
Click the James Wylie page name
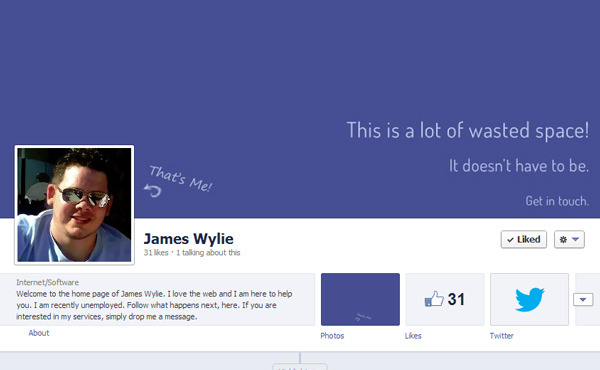tap(188, 239)
